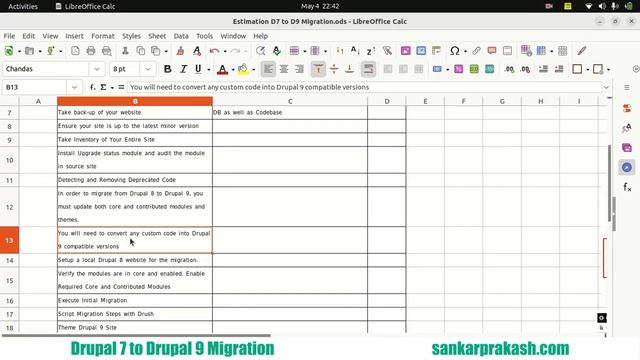Open the Paste options dropdown arrow

pos(166,51)
